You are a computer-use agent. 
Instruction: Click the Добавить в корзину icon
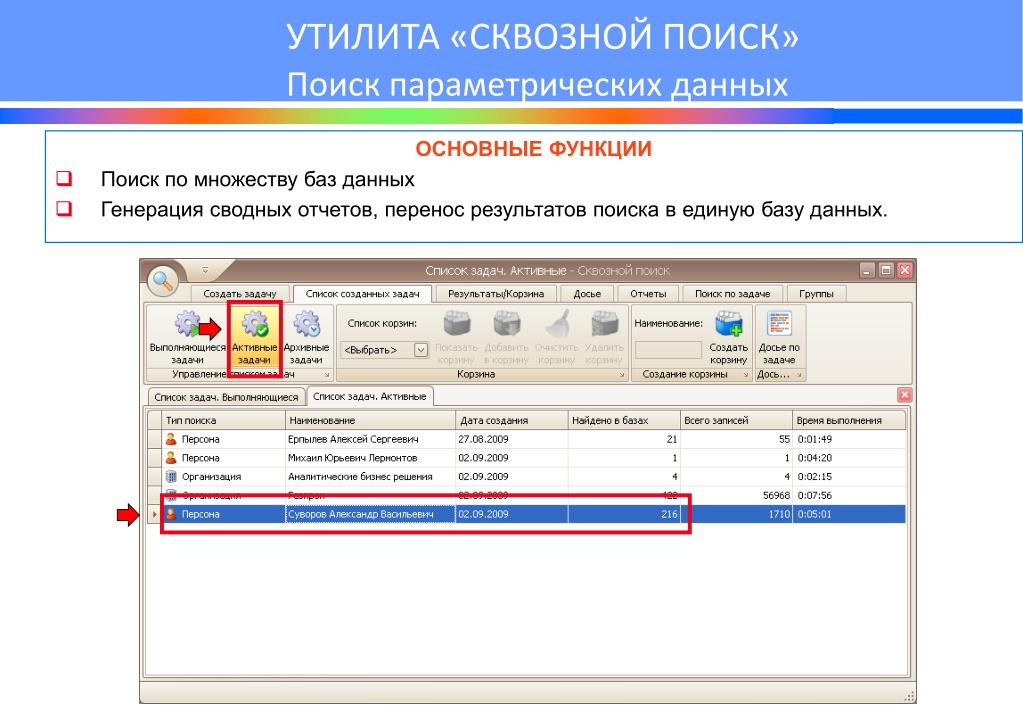pos(507,324)
